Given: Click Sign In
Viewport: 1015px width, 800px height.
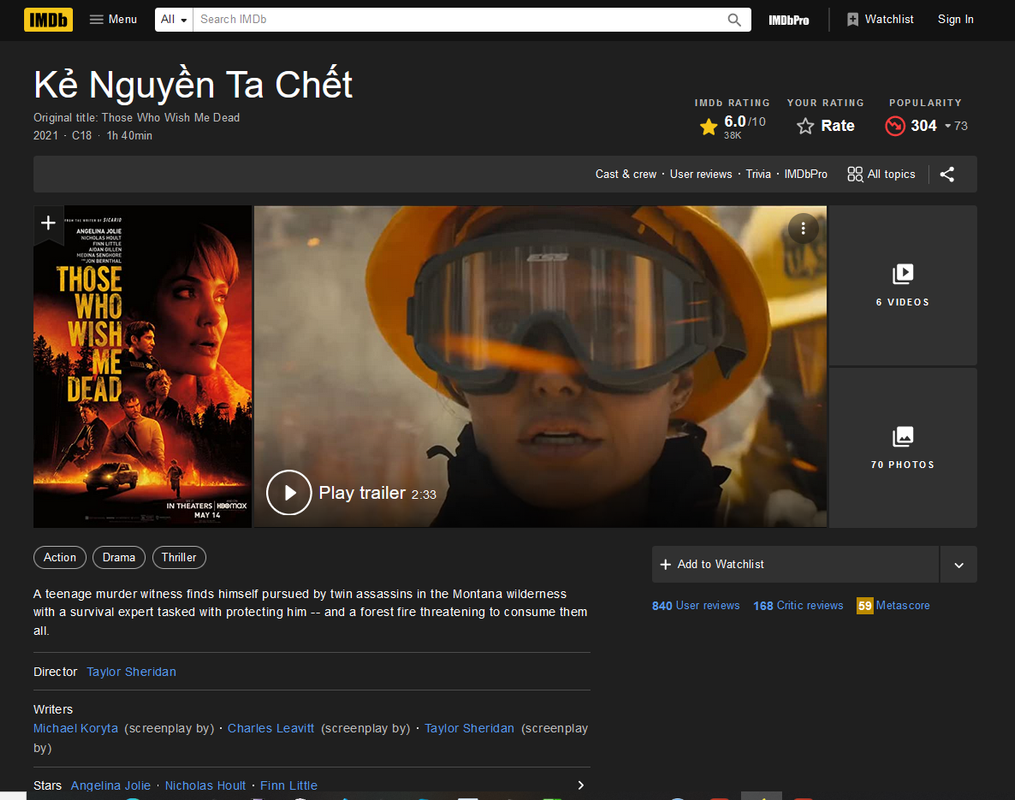Looking at the screenshot, I should 955,19.
